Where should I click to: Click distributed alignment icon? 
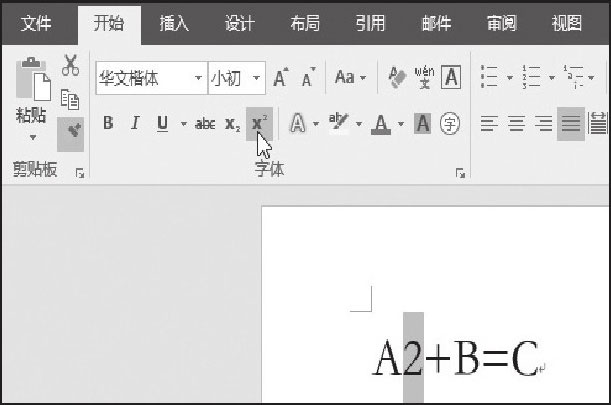coord(599,123)
